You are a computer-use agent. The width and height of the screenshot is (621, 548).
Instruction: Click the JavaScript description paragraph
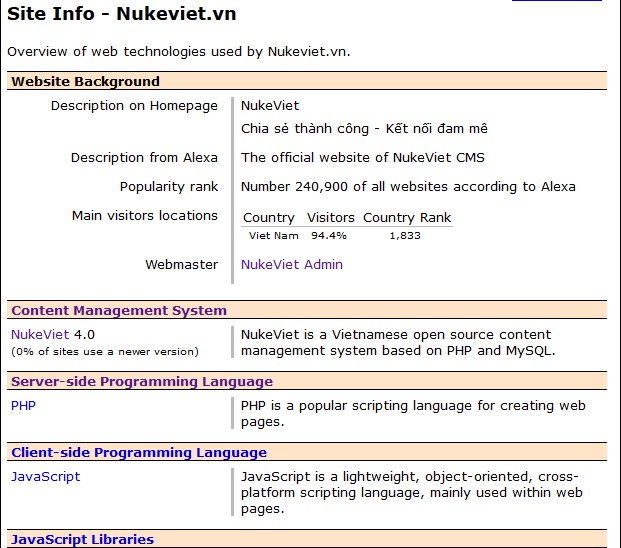[412, 493]
